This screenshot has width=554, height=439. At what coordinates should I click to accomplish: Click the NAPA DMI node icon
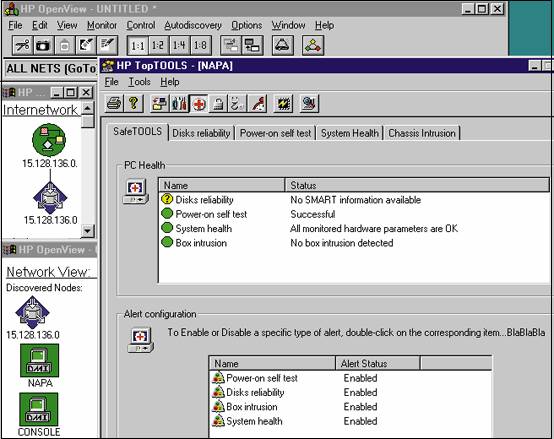point(40,361)
